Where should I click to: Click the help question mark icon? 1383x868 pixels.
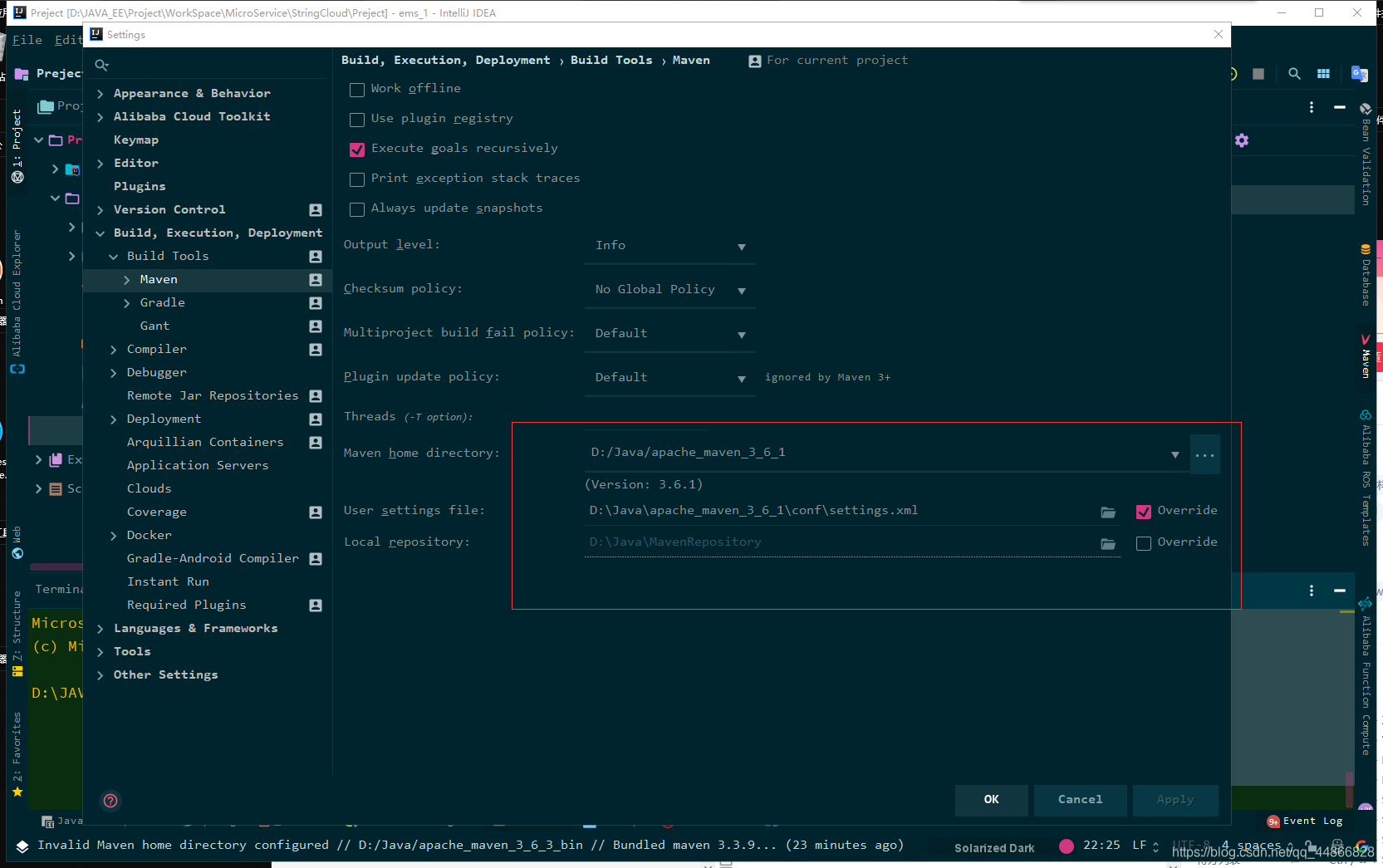pyautogui.click(x=110, y=801)
